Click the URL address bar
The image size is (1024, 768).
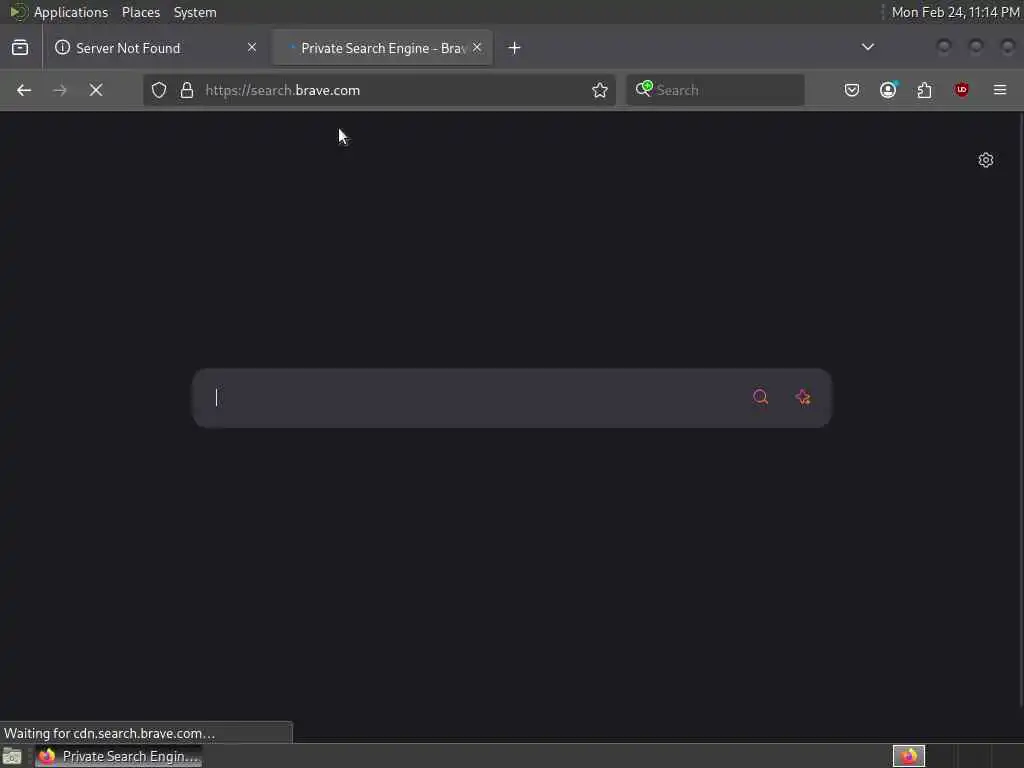pos(379,90)
